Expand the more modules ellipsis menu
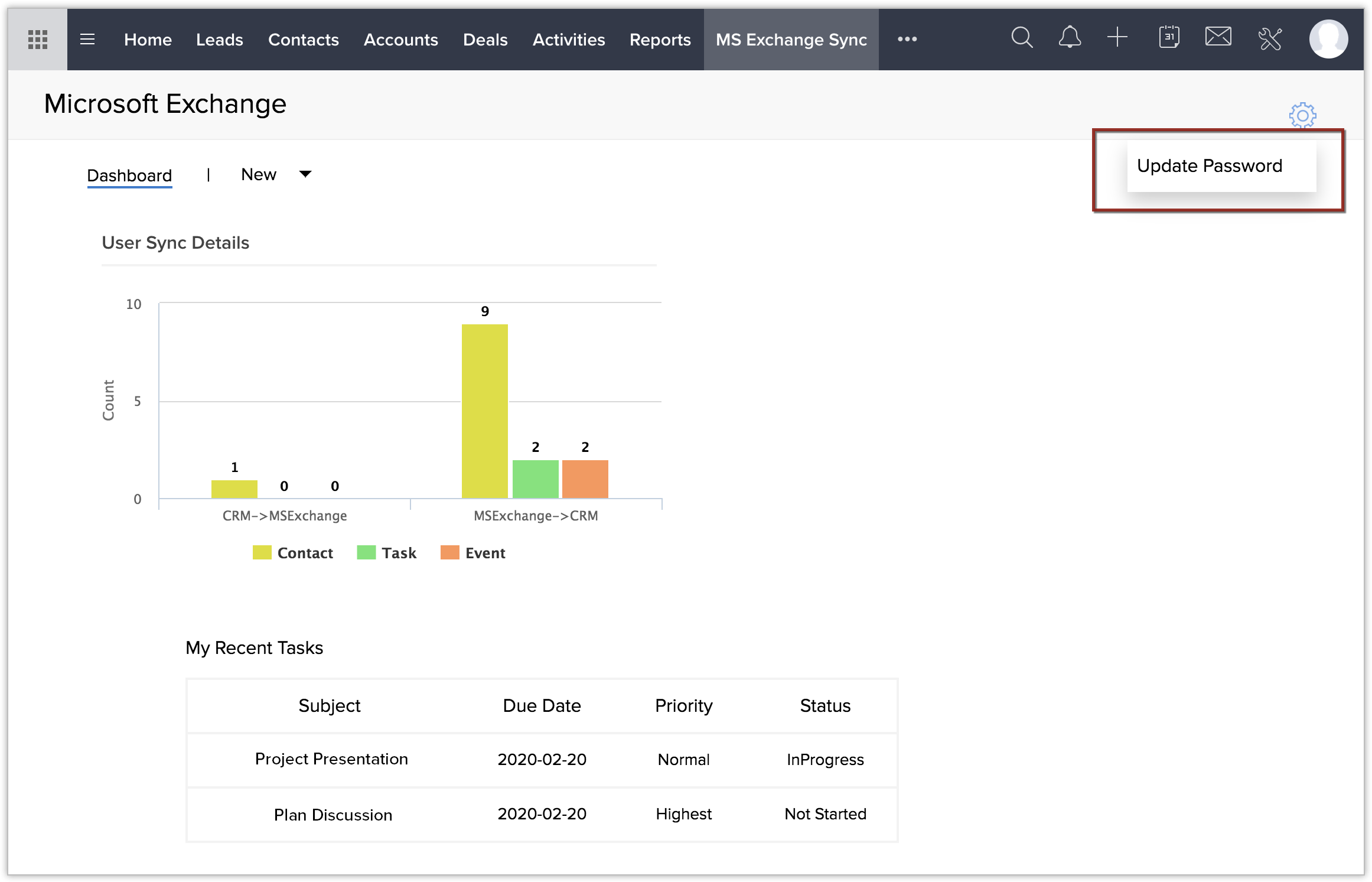The width and height of the screenshot is (1372, 882). (x=907, y=40)
